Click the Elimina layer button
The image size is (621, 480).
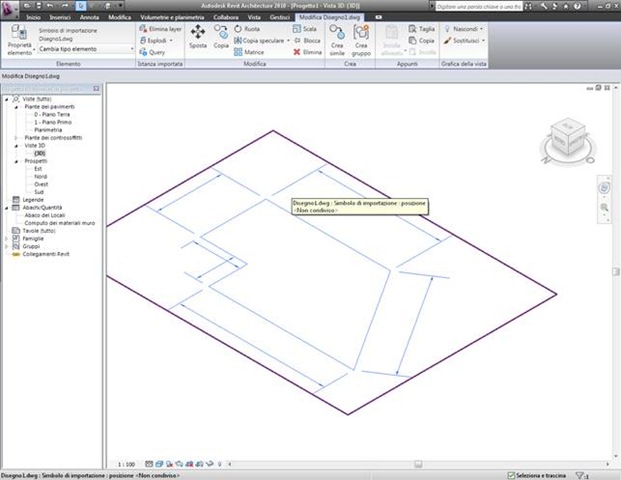coord(160,29)
